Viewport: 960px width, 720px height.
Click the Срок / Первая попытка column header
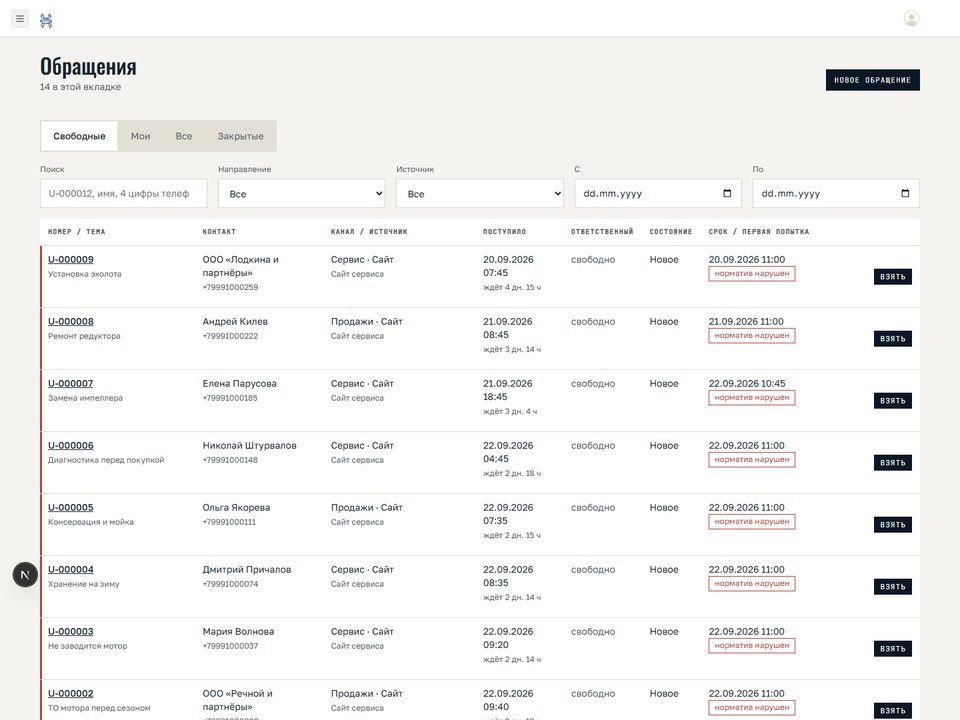pos(759,231)
